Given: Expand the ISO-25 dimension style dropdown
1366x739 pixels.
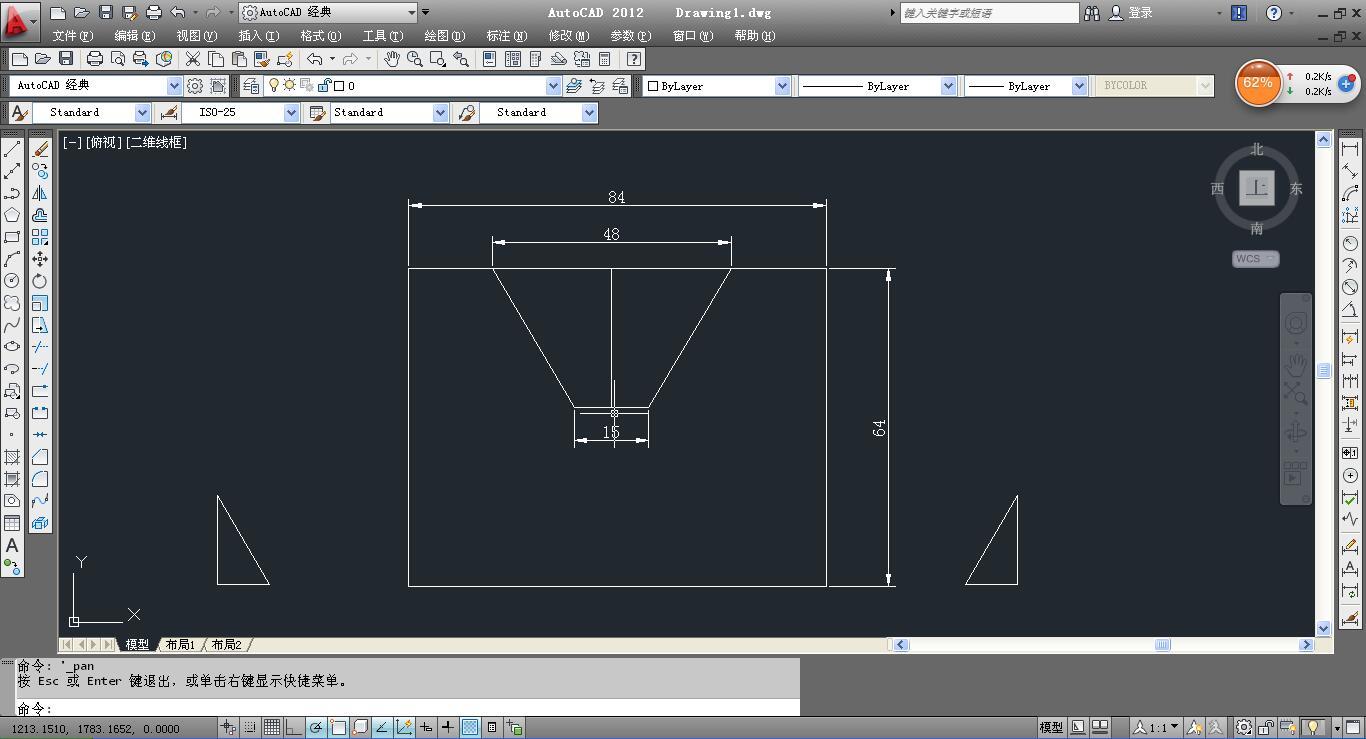Looking at the screenshot, I should (291, 113).
